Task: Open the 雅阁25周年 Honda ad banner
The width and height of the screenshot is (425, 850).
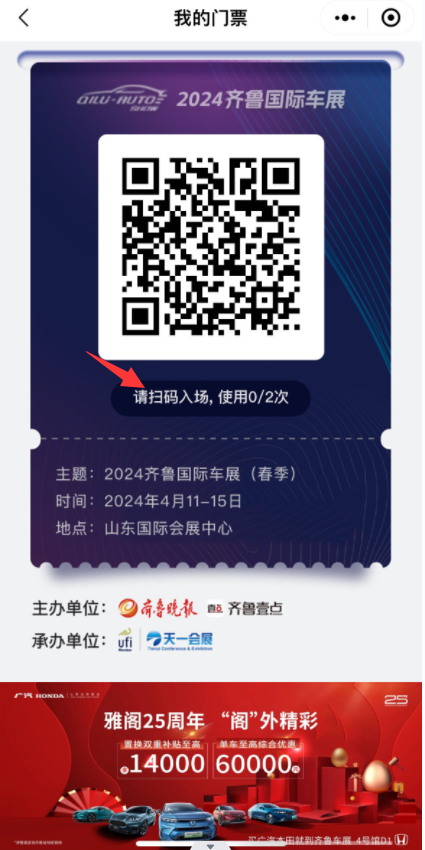Action: click(212, 765)
